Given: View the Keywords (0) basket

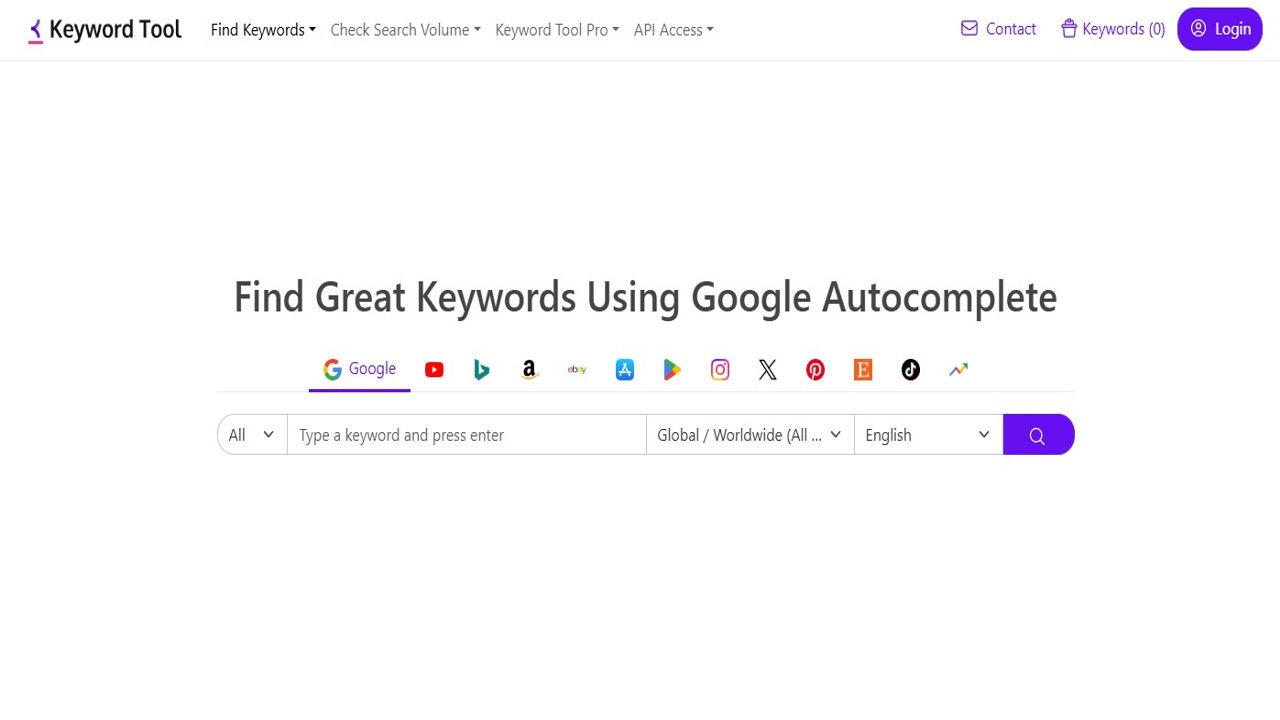Looking at the screenshot, I should coord(1113,29).
